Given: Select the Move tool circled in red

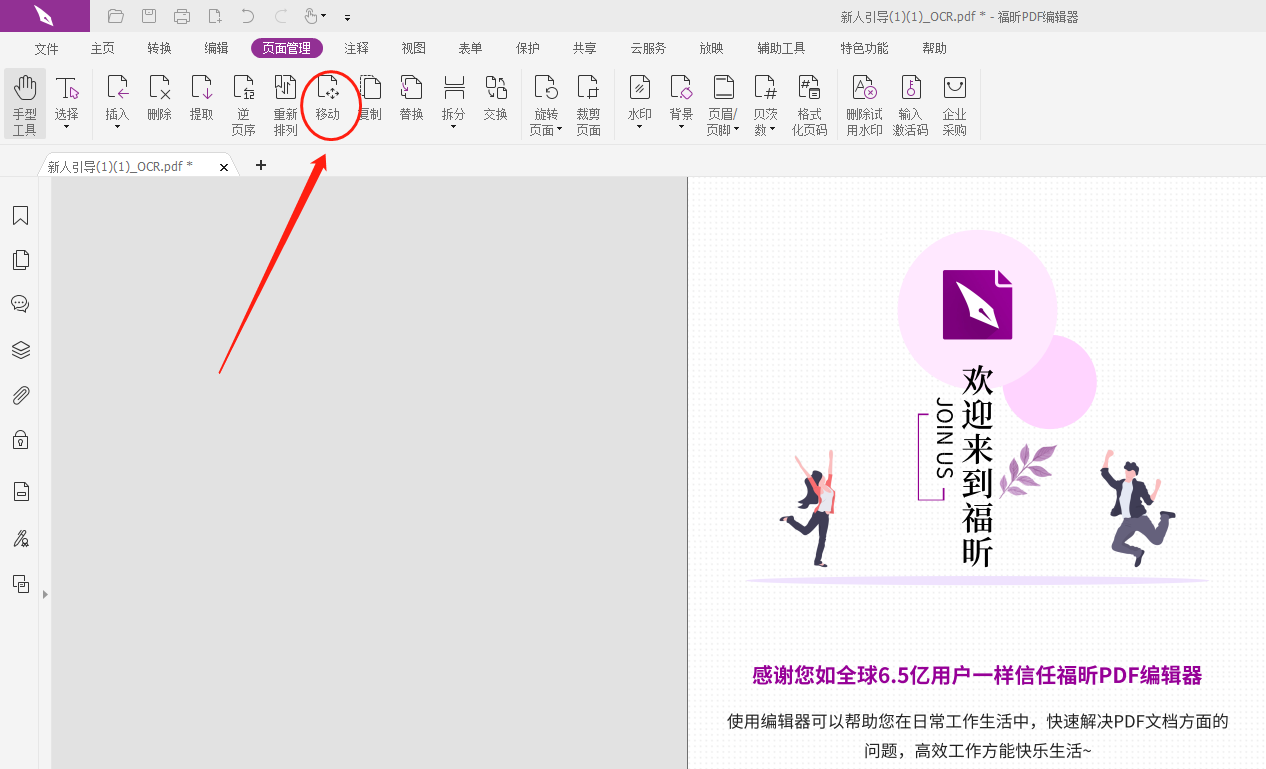Looking at the screenshot, I should tap(330, 103).
